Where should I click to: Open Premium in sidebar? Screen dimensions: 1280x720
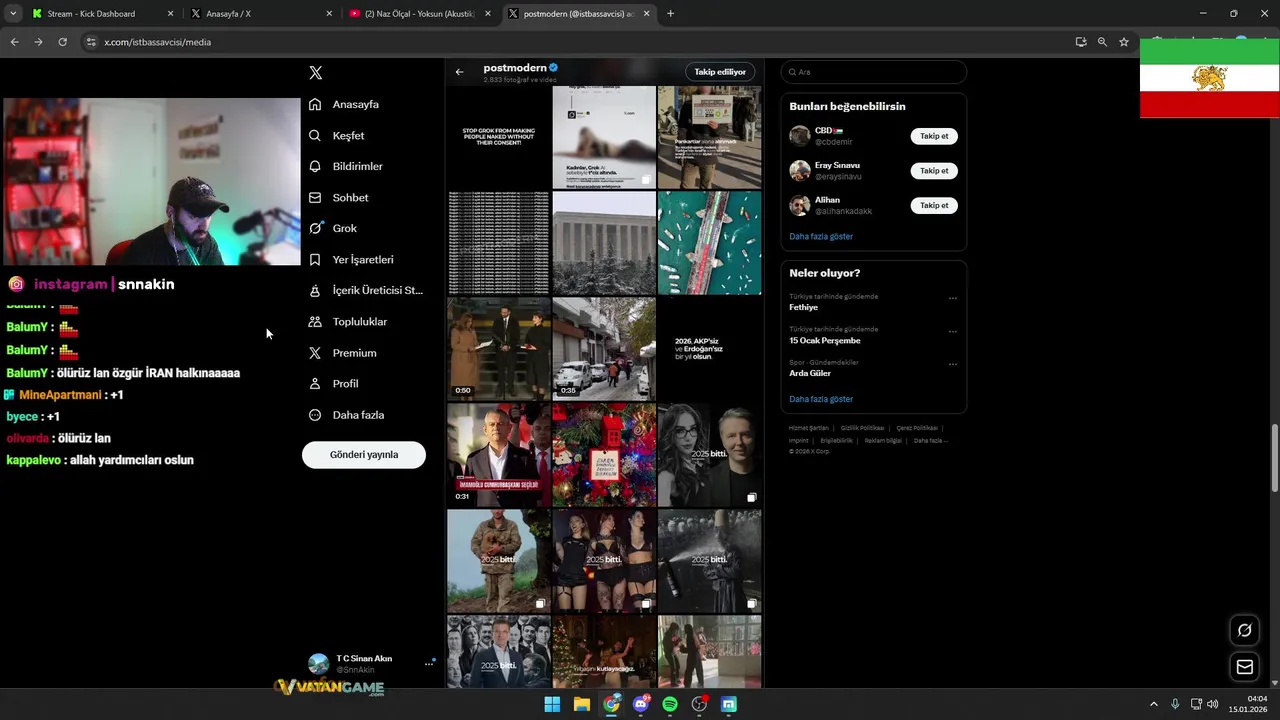point(343,353)
